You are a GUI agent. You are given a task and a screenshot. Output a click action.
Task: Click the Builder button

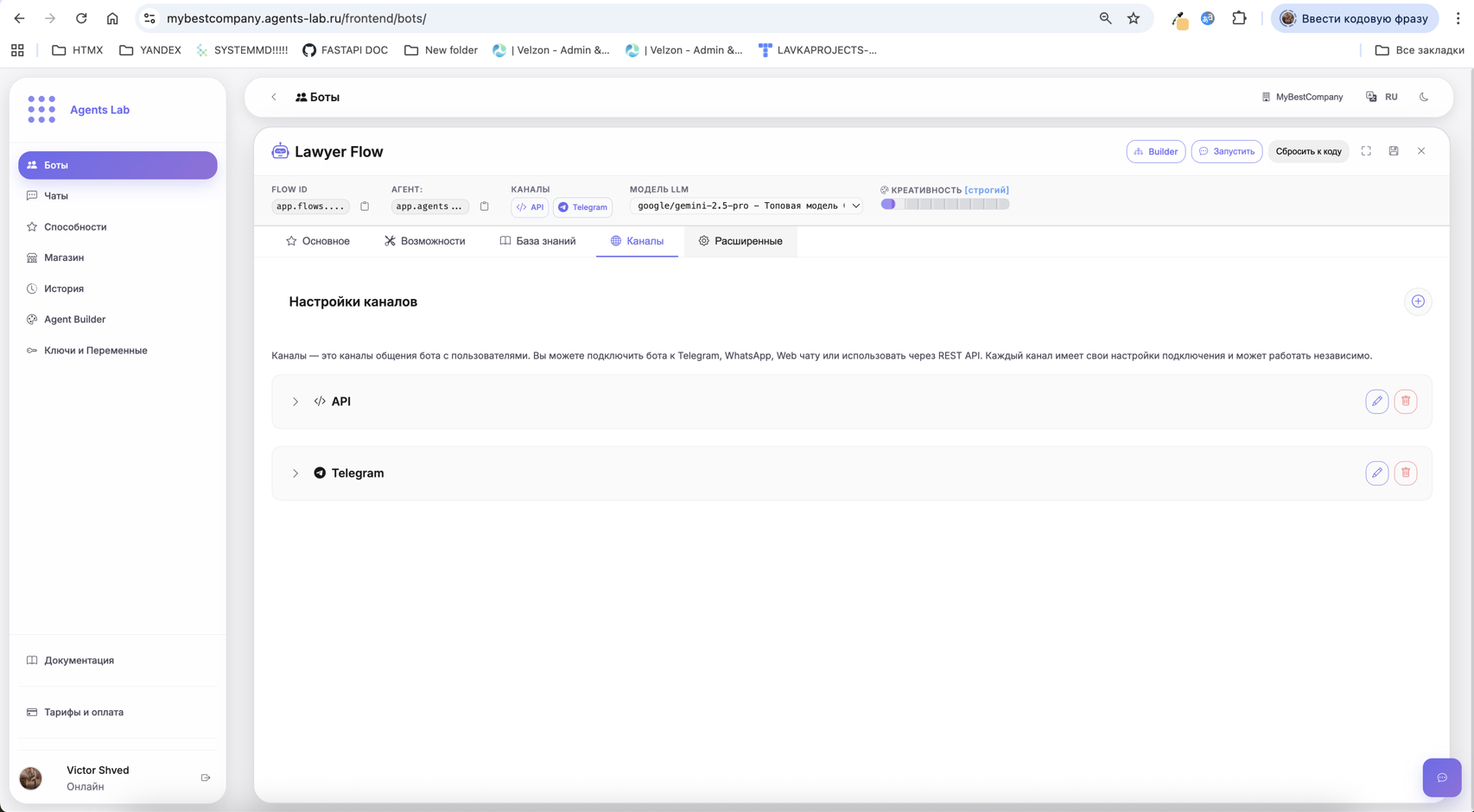1155,152
